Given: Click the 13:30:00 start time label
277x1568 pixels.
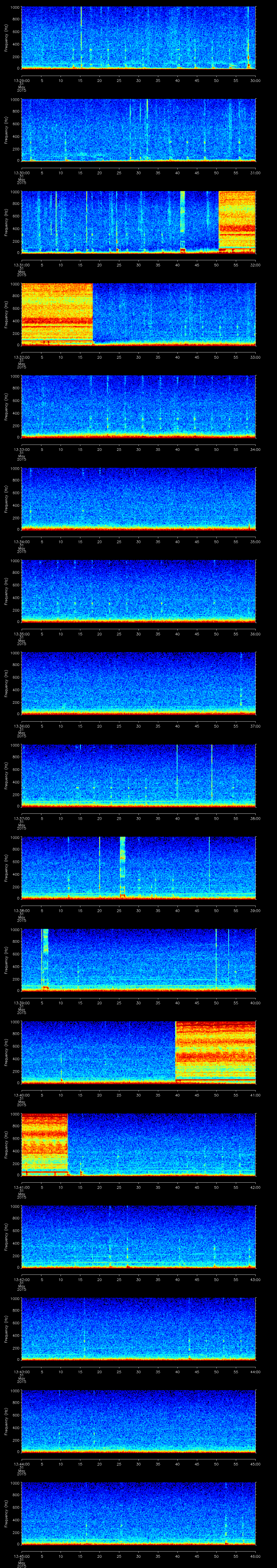Looking at the screenshot, I should coord(21,173).
